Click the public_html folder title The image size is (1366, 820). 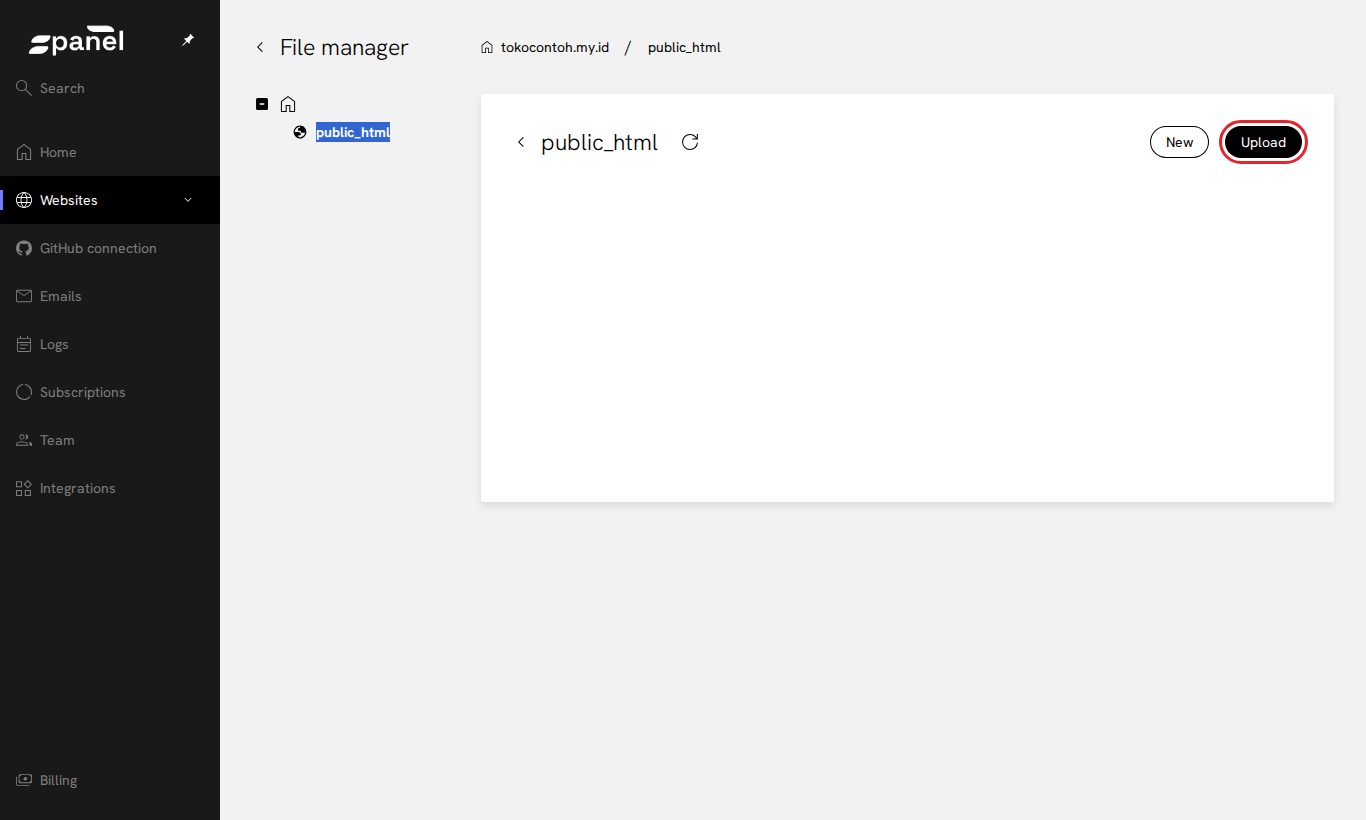(x=599, y=142)
